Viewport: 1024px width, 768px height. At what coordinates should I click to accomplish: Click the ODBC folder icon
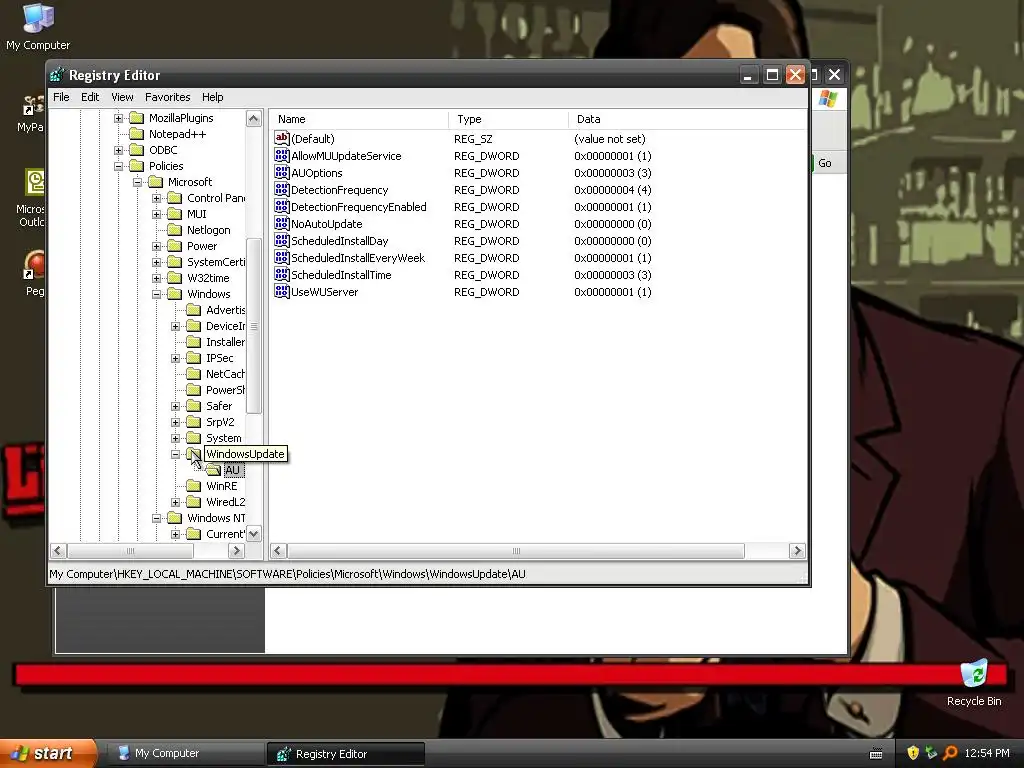click(x=136, y=150)
